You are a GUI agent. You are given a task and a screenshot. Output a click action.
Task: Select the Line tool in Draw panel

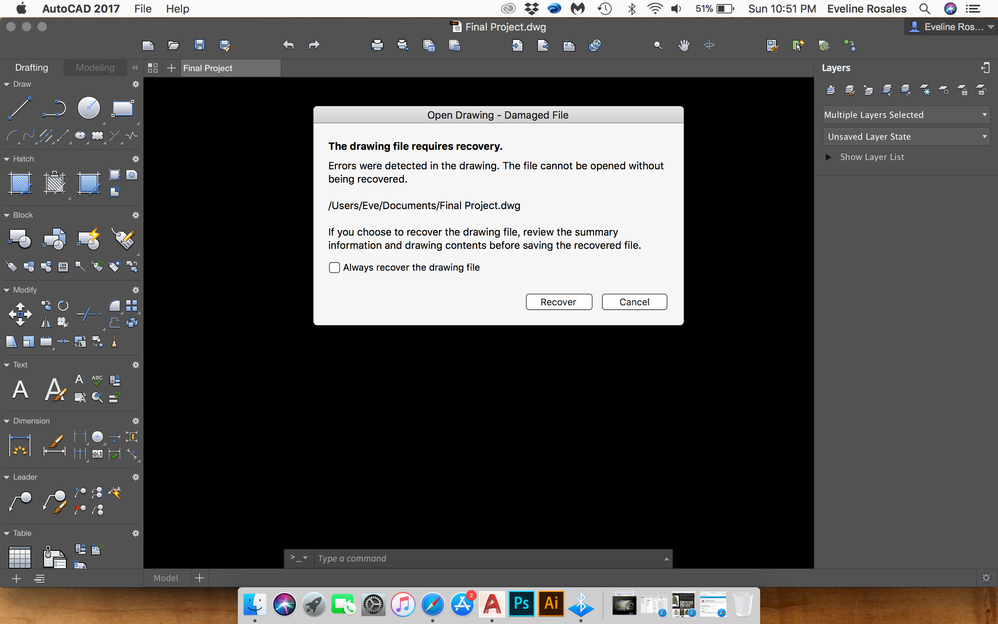coord(20,108)
